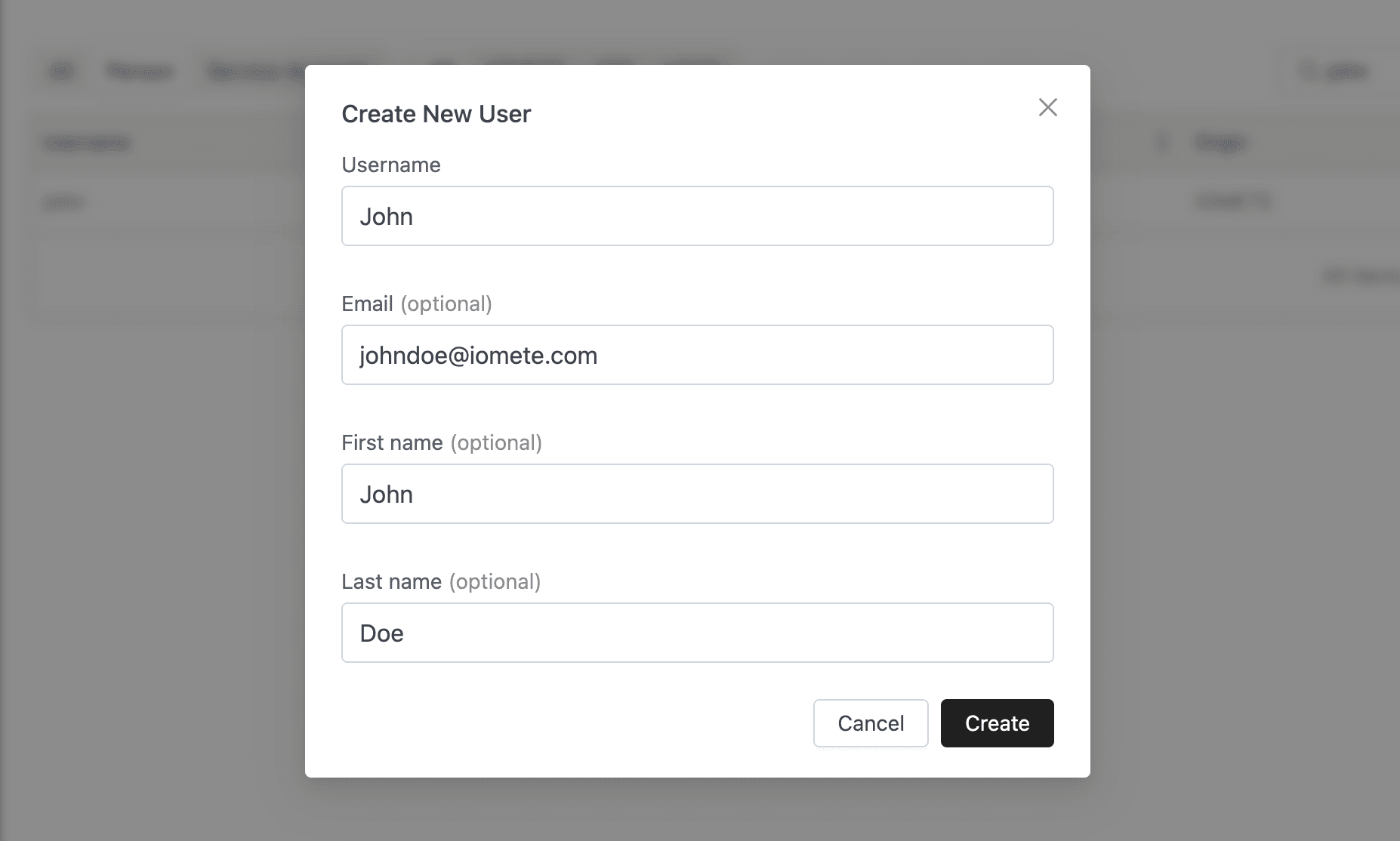Click the optional hint beside Last name
This screenshot has width=1400, height=841.
[x=495, y=581]
